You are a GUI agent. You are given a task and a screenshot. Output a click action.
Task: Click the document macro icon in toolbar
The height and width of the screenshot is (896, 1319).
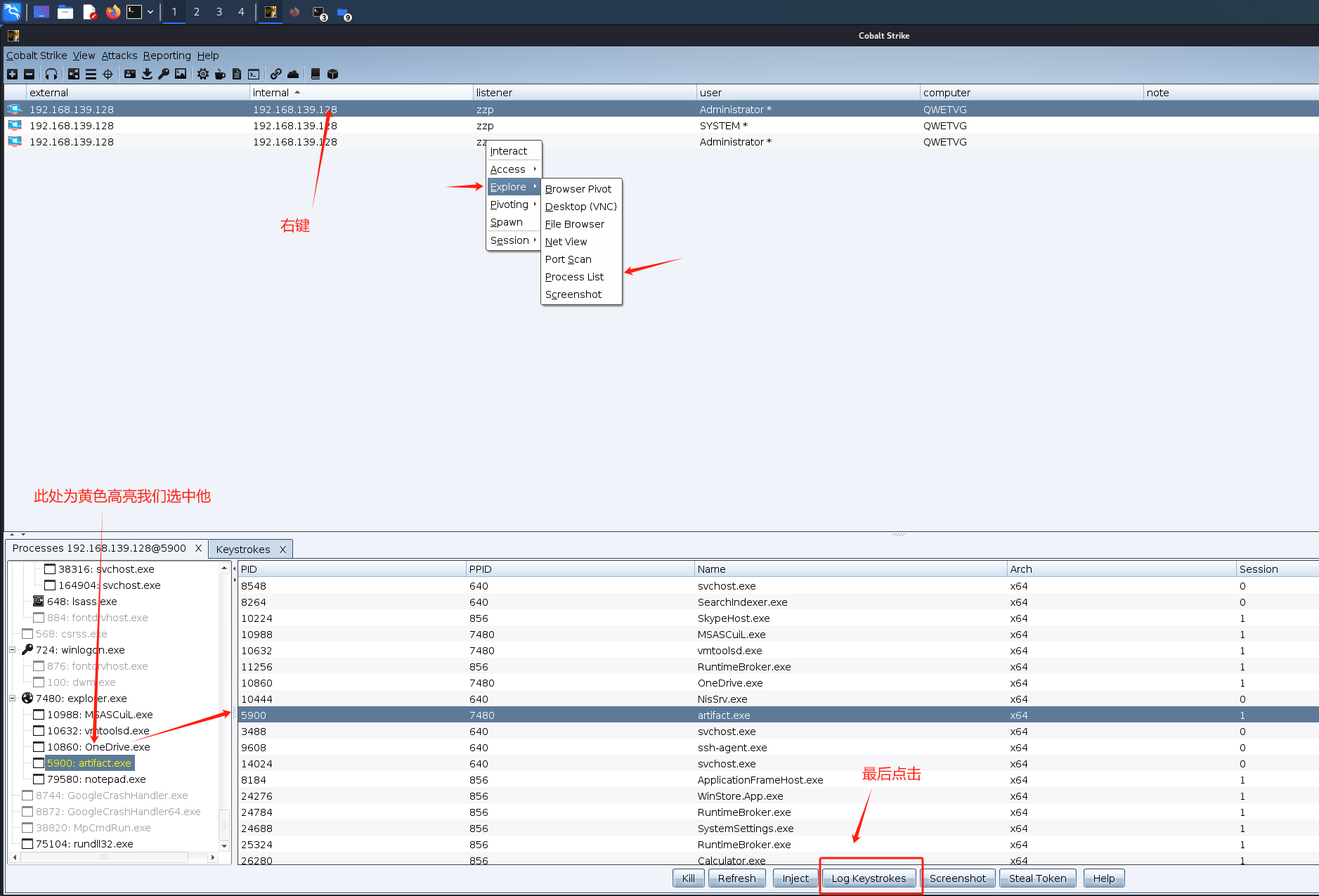pyautogui.click(x=237, y=74)
